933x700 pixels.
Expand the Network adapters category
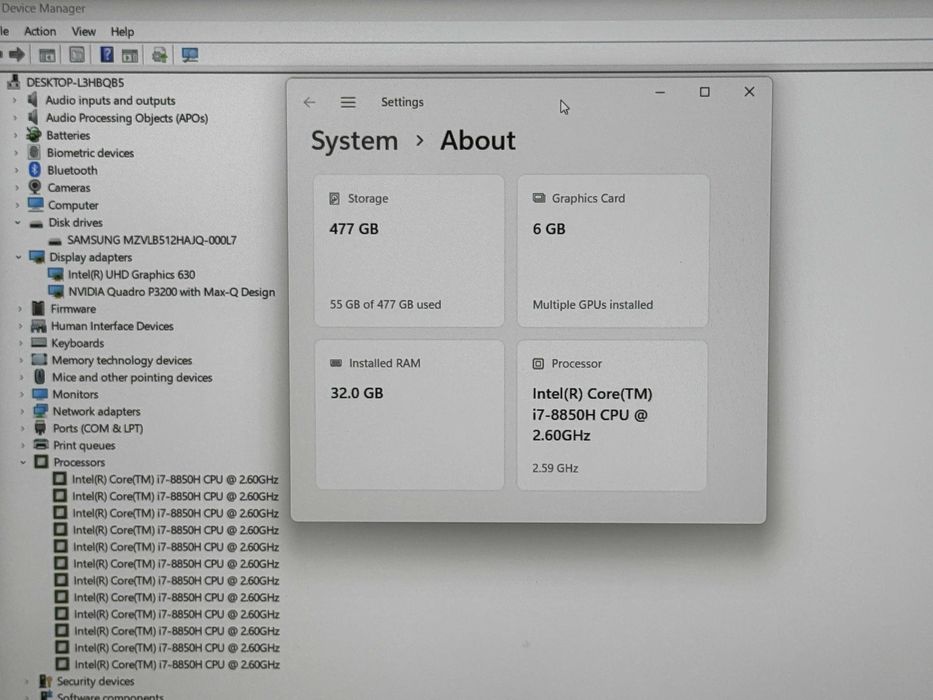(x=21, y=411)
